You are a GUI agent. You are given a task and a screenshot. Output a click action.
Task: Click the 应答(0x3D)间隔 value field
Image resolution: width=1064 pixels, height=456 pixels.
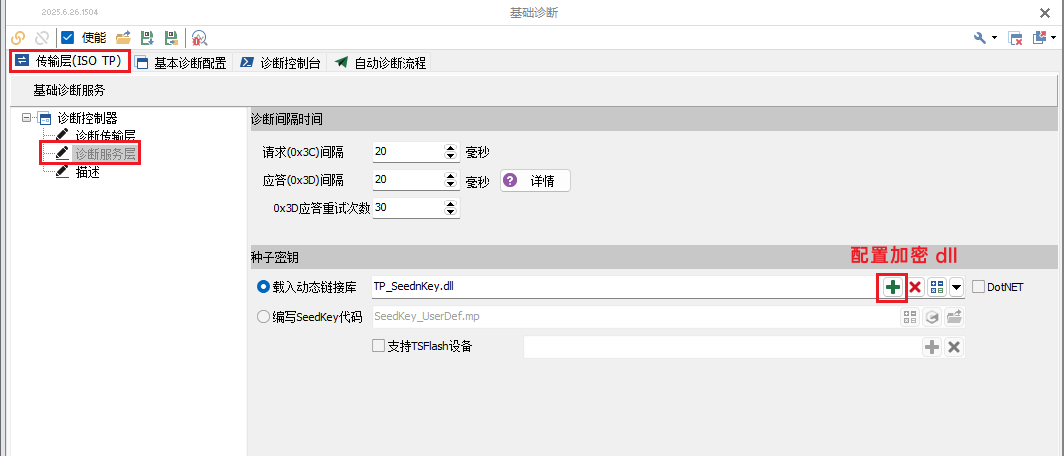point(406,180)
